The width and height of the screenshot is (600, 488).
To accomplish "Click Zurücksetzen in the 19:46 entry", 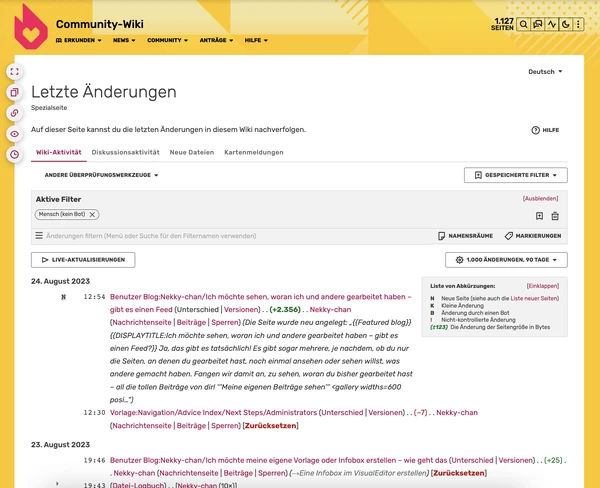I will coord(459,473).
